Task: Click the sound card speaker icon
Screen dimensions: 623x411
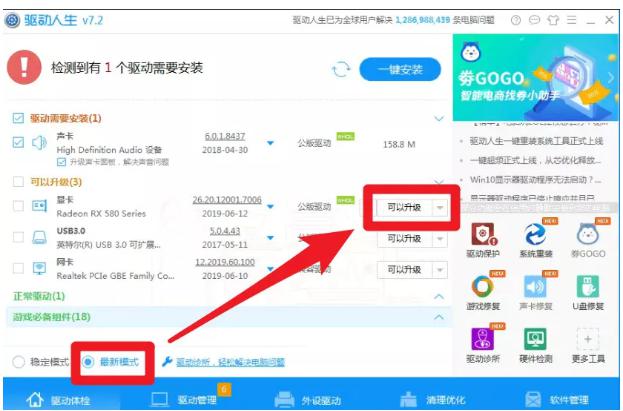Action: [x=39, y=142]
